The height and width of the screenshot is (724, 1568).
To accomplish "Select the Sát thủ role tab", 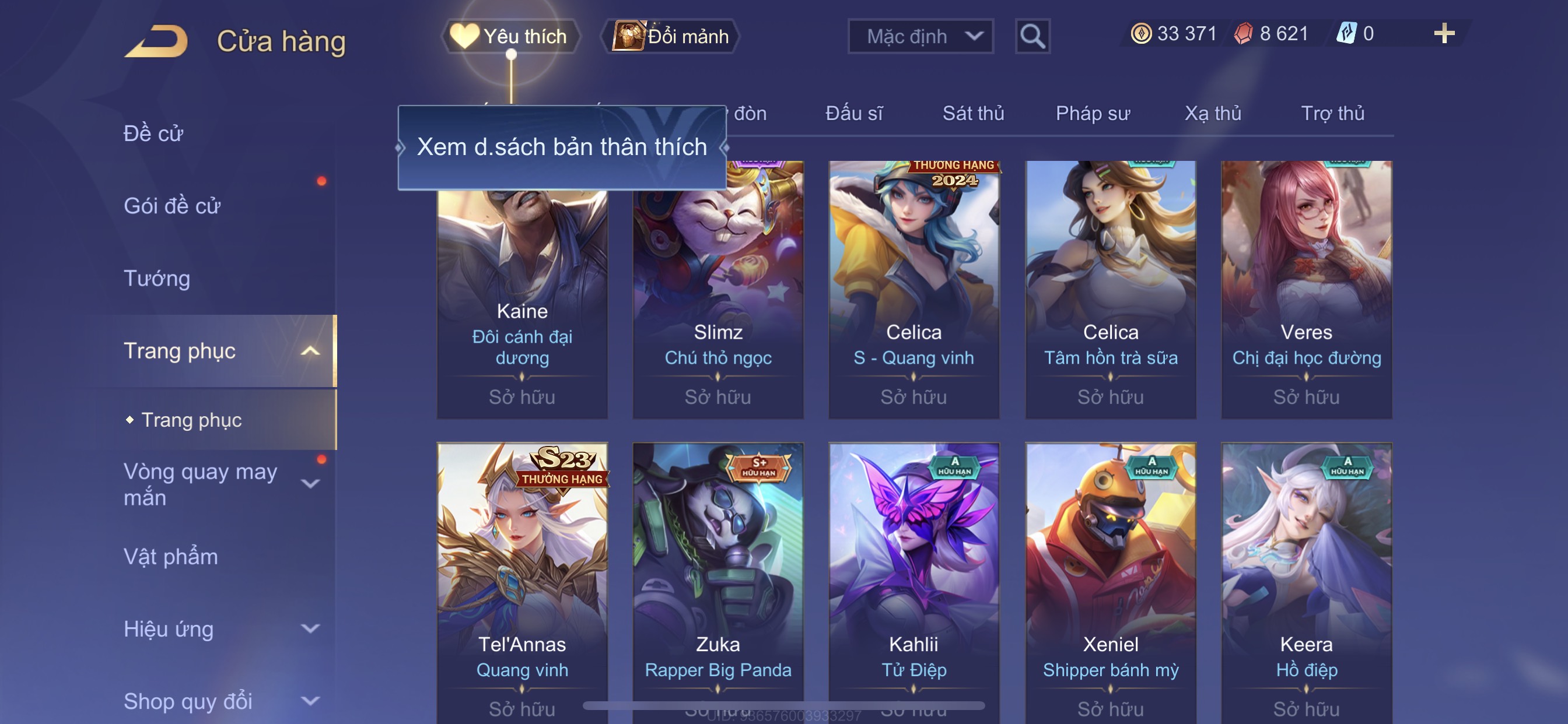I will [972, 113].
